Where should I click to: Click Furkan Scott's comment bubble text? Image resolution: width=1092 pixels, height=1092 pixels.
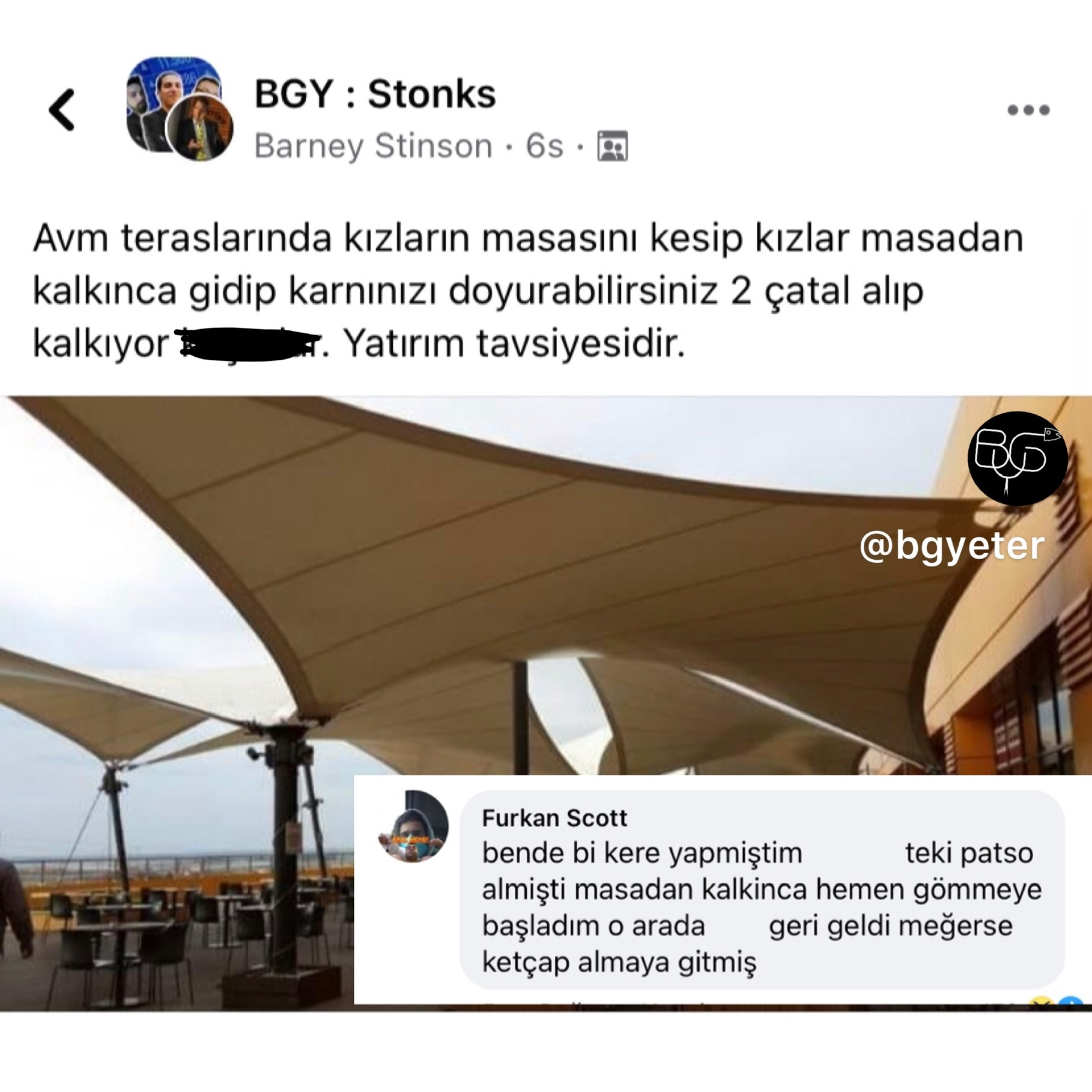coord(762,907)
